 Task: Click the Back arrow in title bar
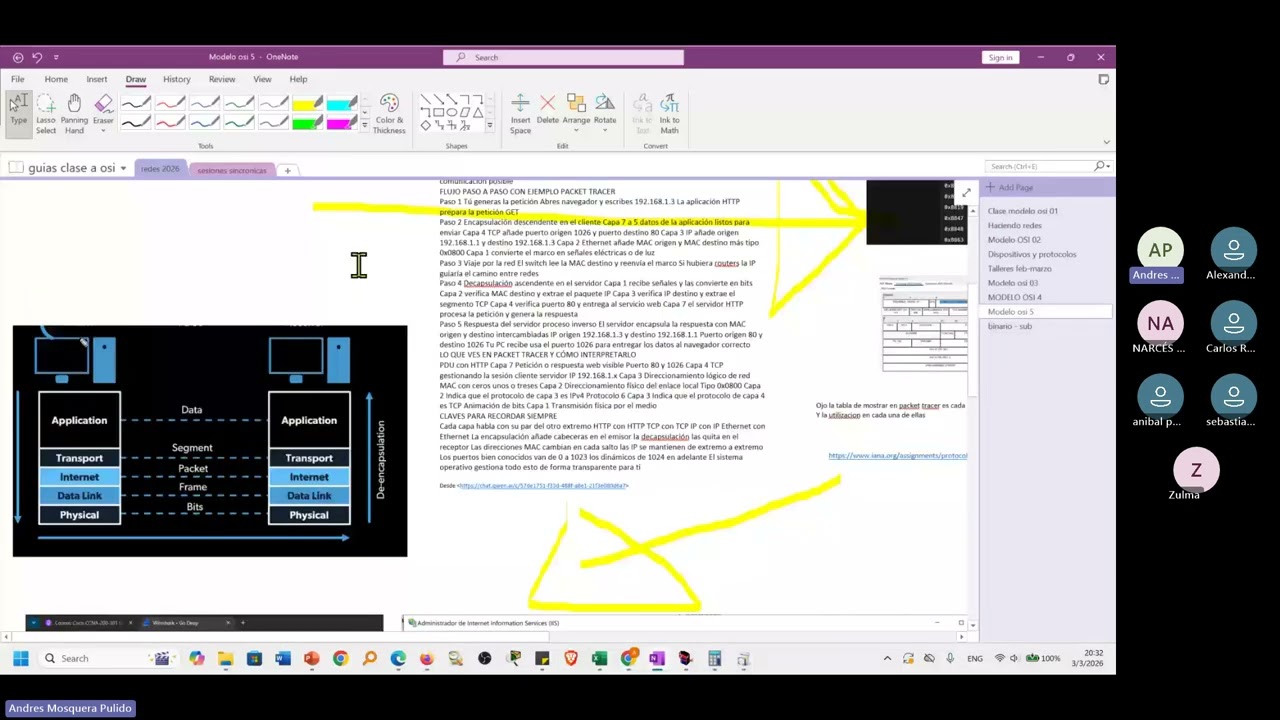18,57
